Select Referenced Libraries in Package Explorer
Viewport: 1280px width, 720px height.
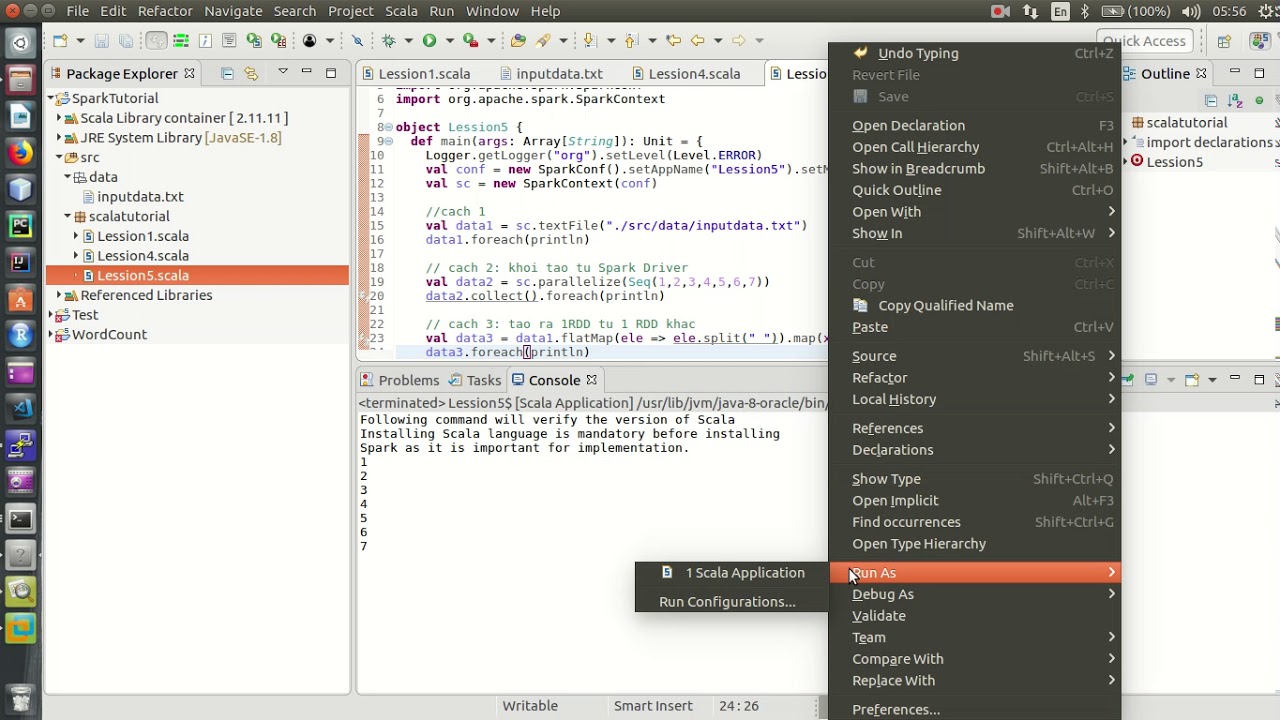tap(146, 296)
